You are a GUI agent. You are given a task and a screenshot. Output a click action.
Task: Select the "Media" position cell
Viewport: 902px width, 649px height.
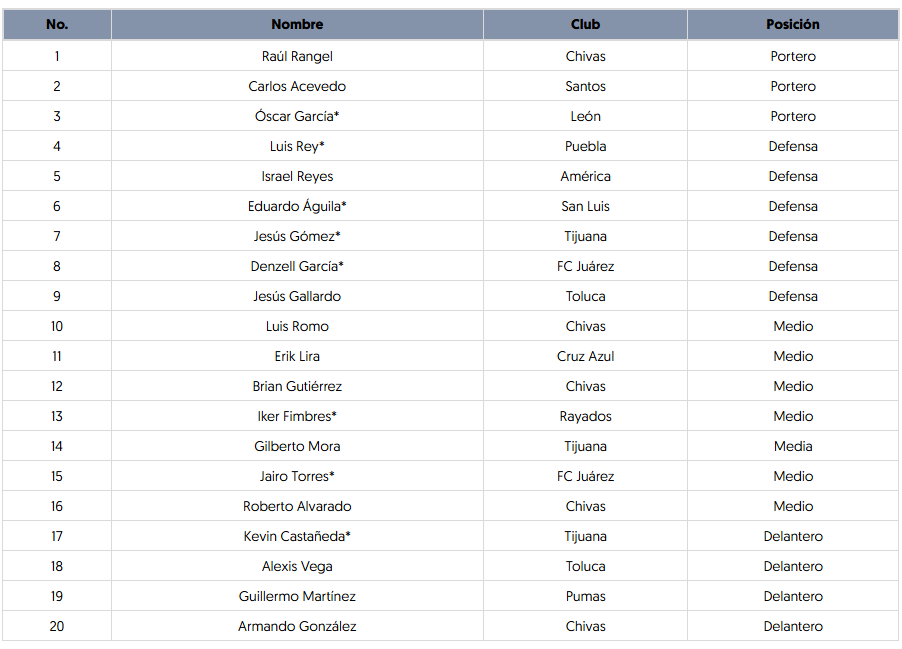tap(793, 446)
